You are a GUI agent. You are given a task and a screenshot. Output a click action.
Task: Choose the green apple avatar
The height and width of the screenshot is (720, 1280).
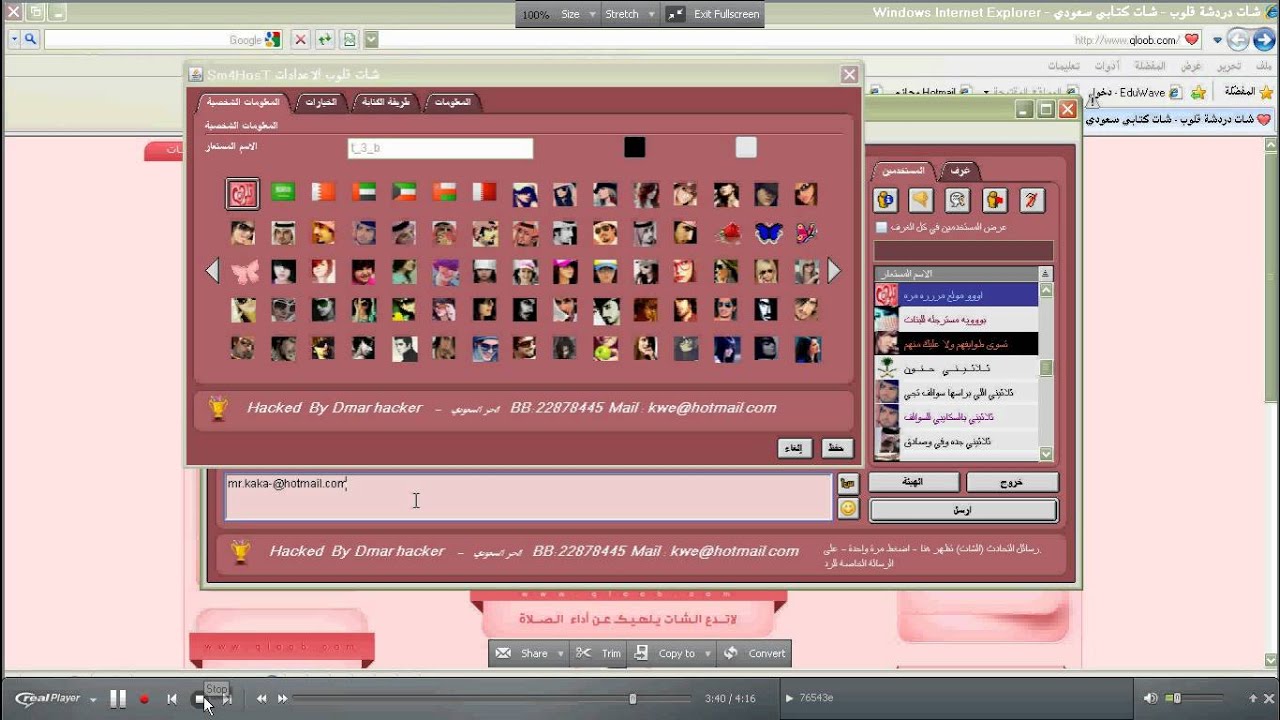coord(606,348)
